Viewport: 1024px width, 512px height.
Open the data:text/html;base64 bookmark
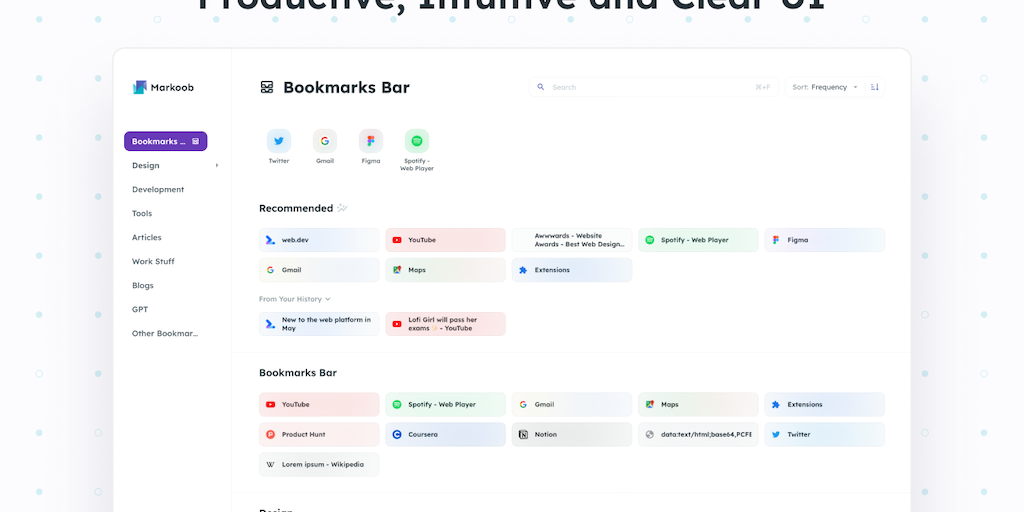point(698,434)
